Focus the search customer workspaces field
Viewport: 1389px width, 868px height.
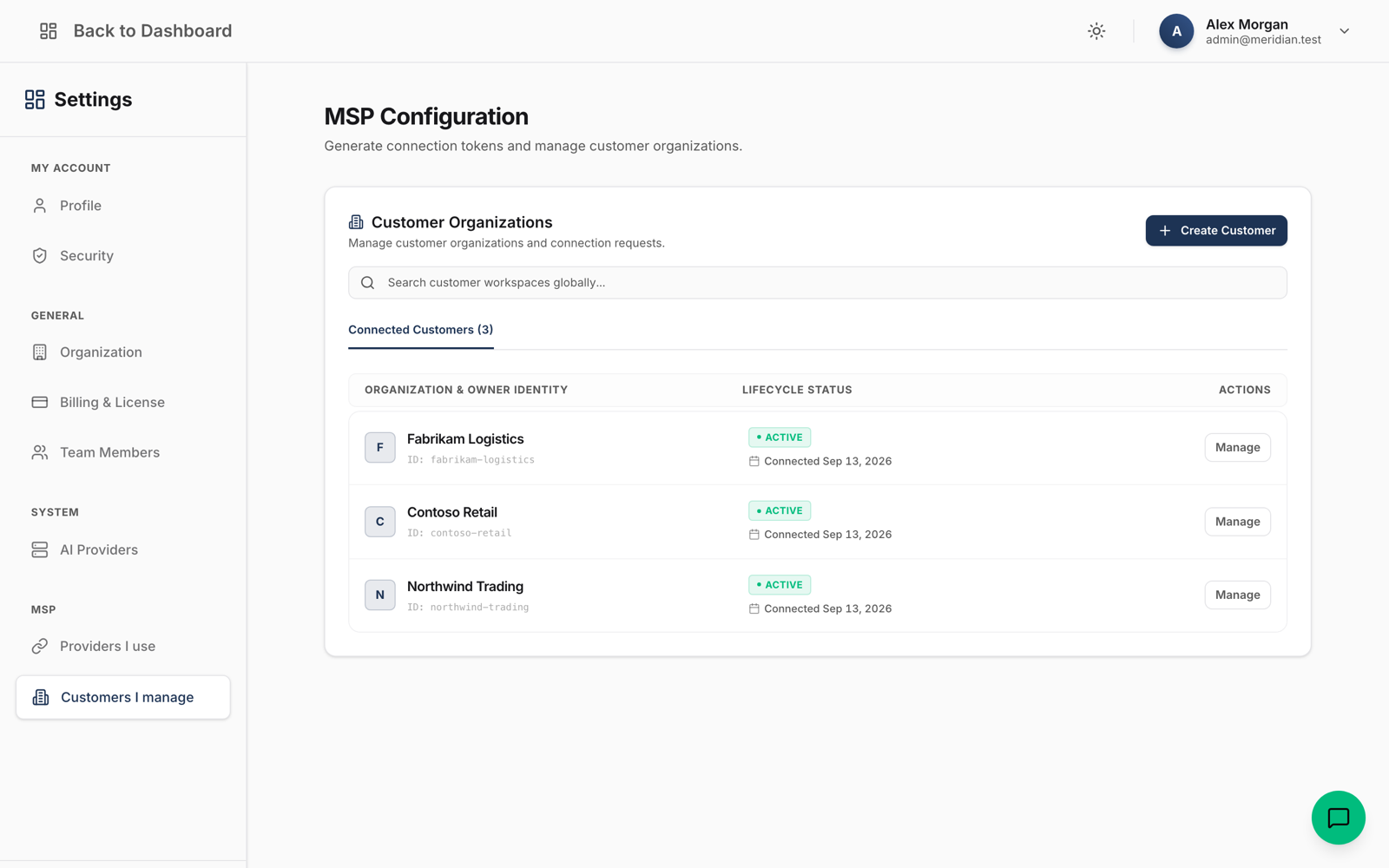coord(818,283)
